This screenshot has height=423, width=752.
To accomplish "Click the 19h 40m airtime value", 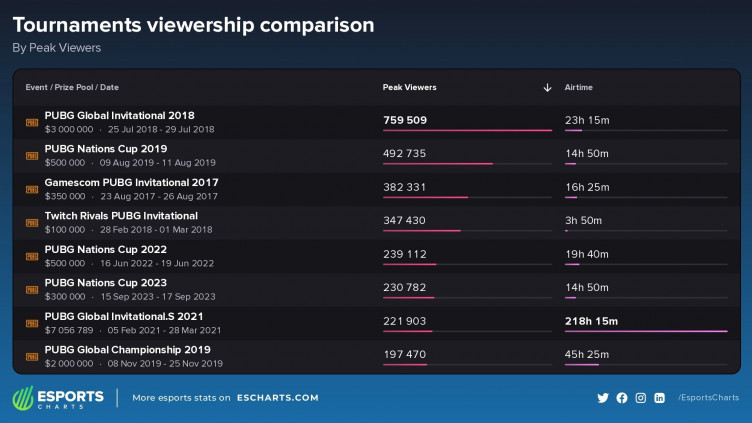I will pyautogui.click(x=587, y=254).
